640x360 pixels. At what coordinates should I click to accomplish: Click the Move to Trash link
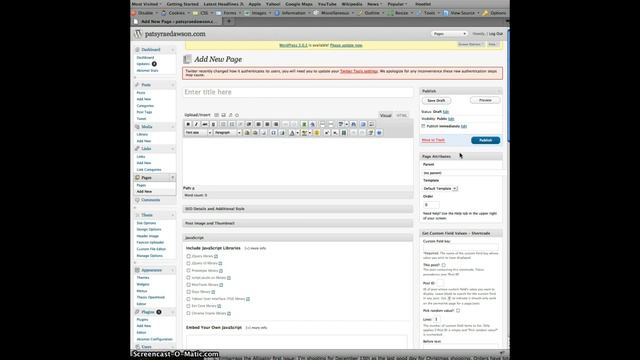[x=433, y=140]
